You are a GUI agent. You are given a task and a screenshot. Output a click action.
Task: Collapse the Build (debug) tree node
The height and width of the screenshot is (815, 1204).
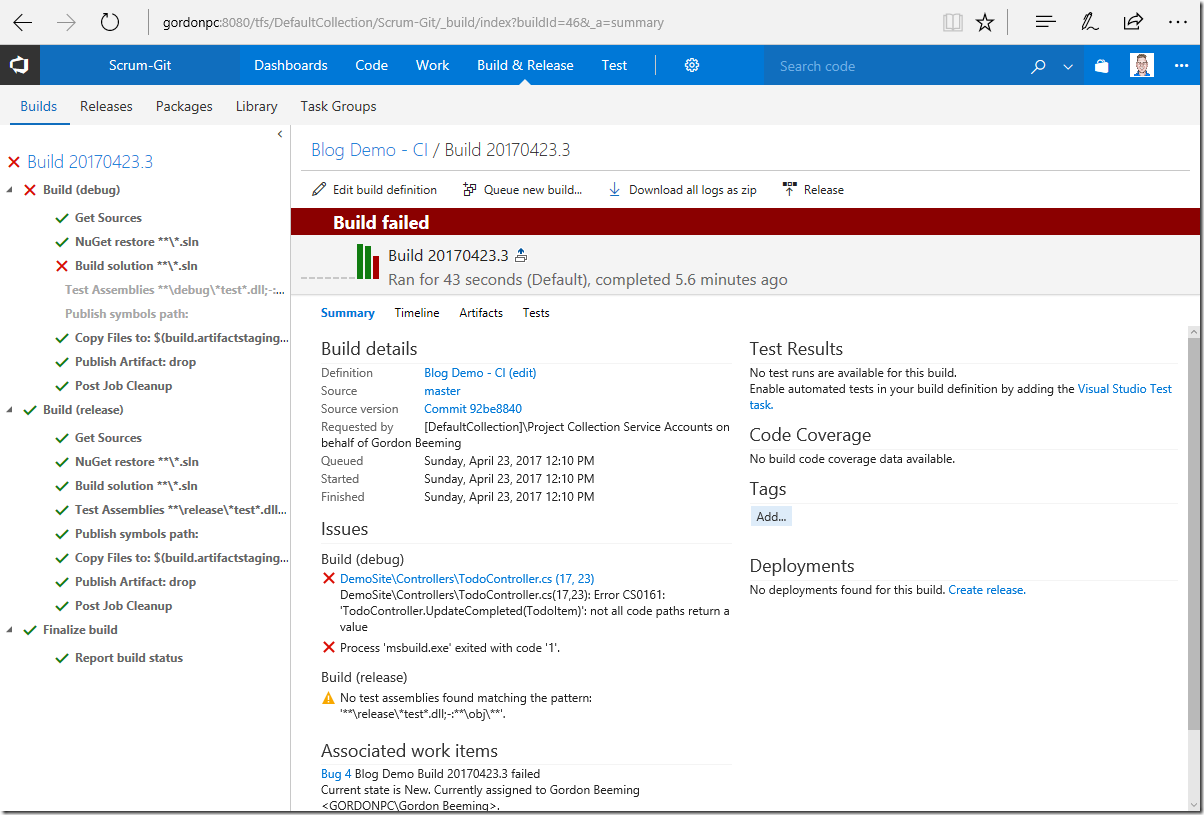coord(10,190)
